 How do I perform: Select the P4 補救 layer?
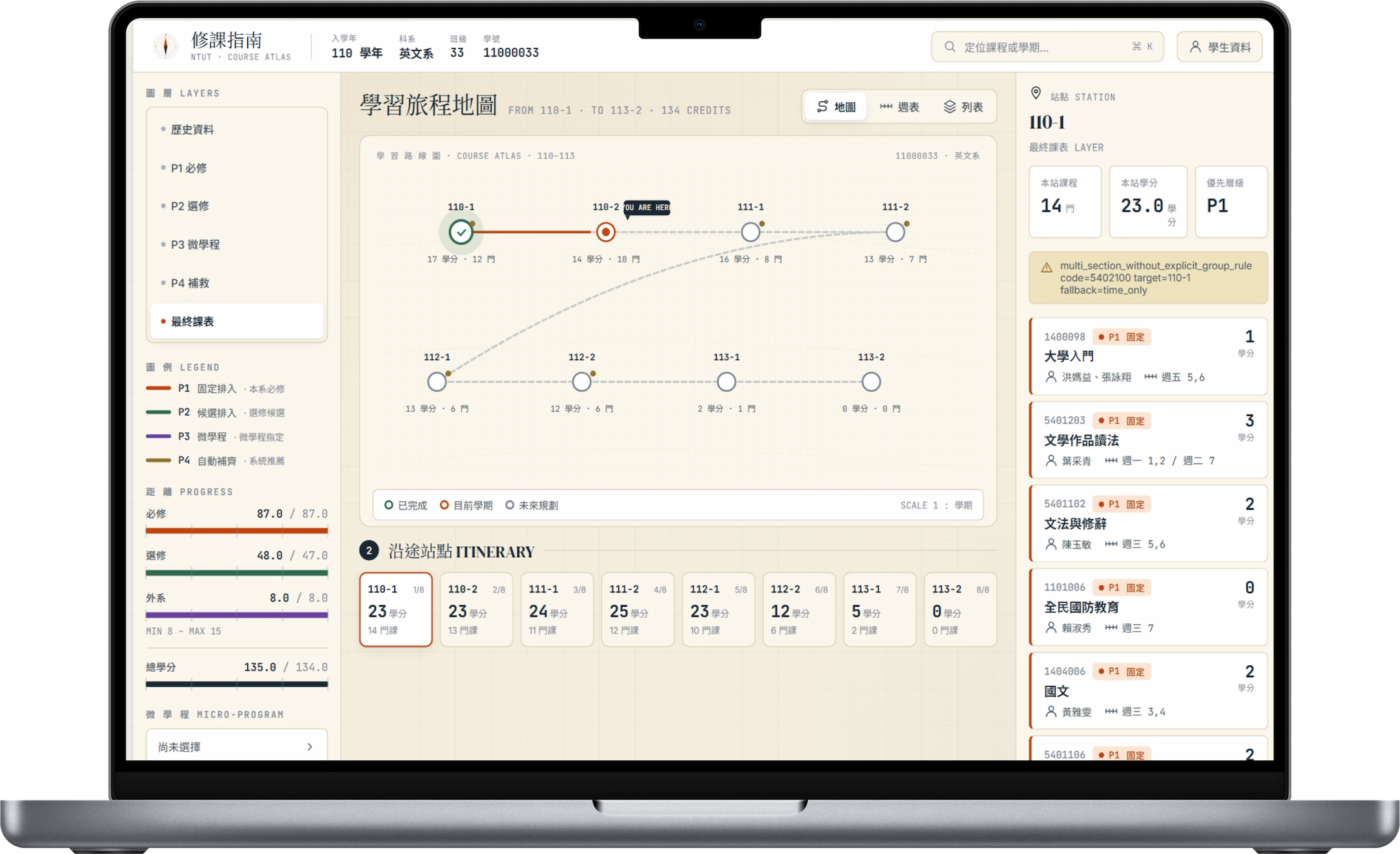pos(237,282)
